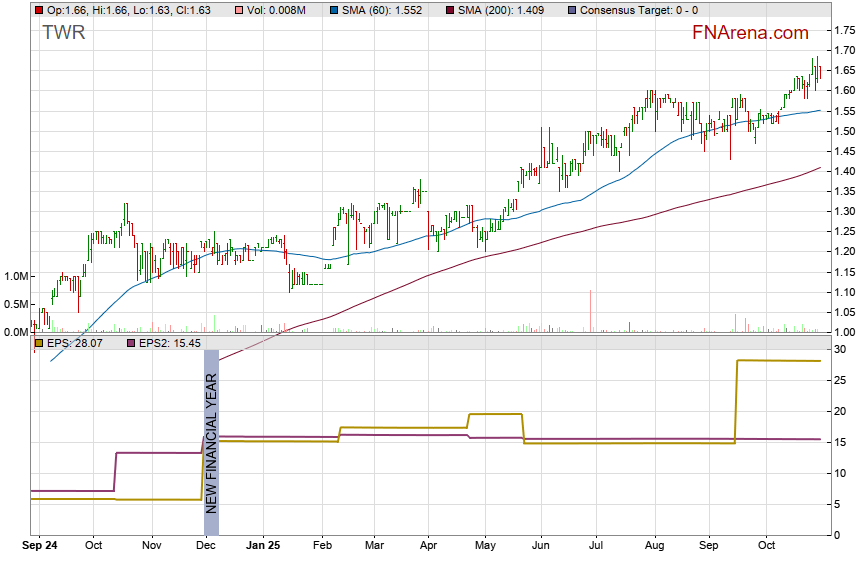Click the 1.0M volume axis label
The width and height of the screenshot is (859, 566).
[x=17, y=276]
